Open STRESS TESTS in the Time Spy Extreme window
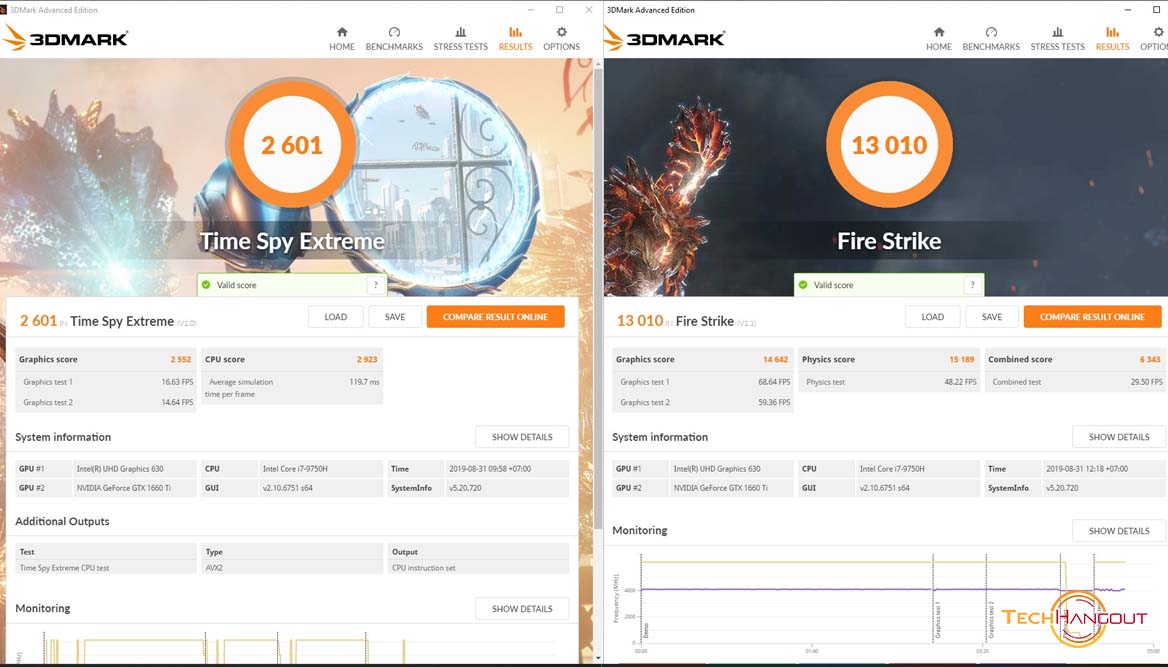 pos(460,39)
